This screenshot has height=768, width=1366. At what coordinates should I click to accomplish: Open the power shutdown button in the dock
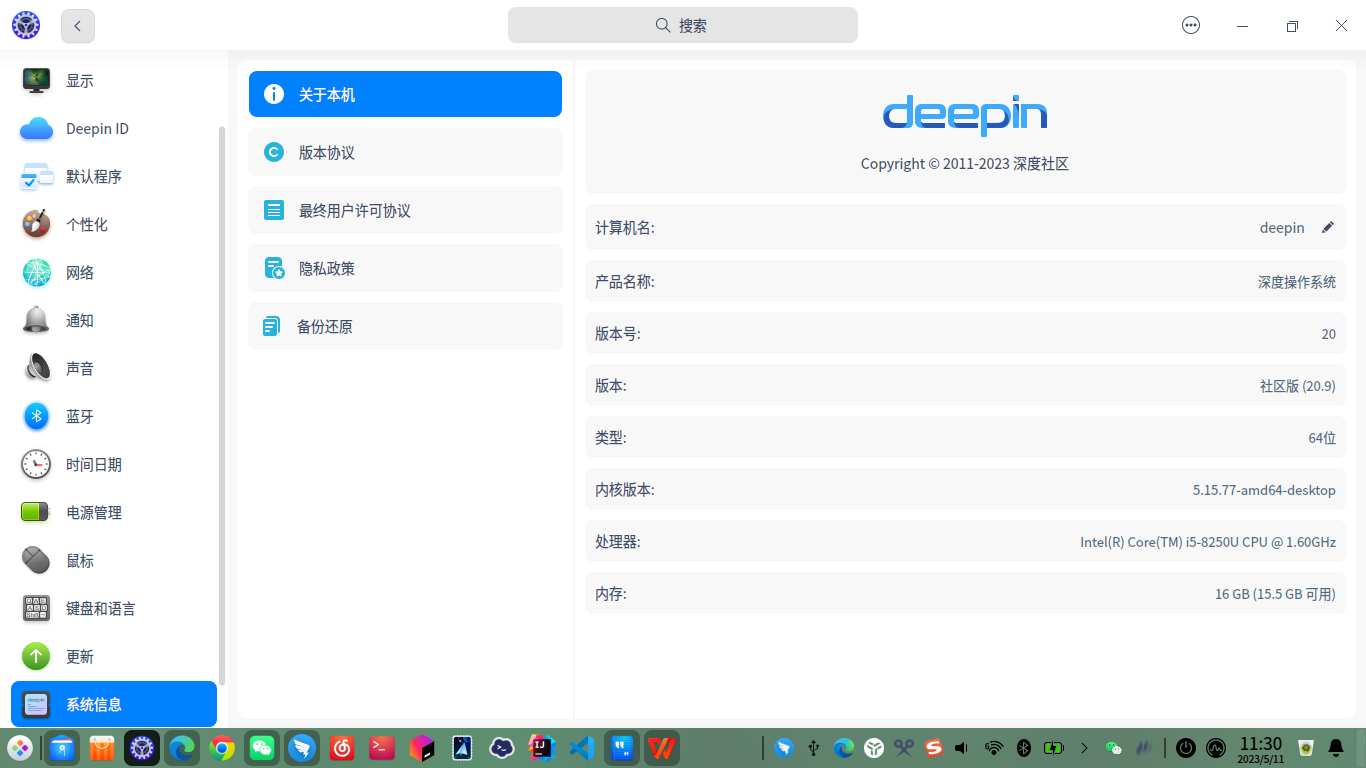pos(1186,747)
